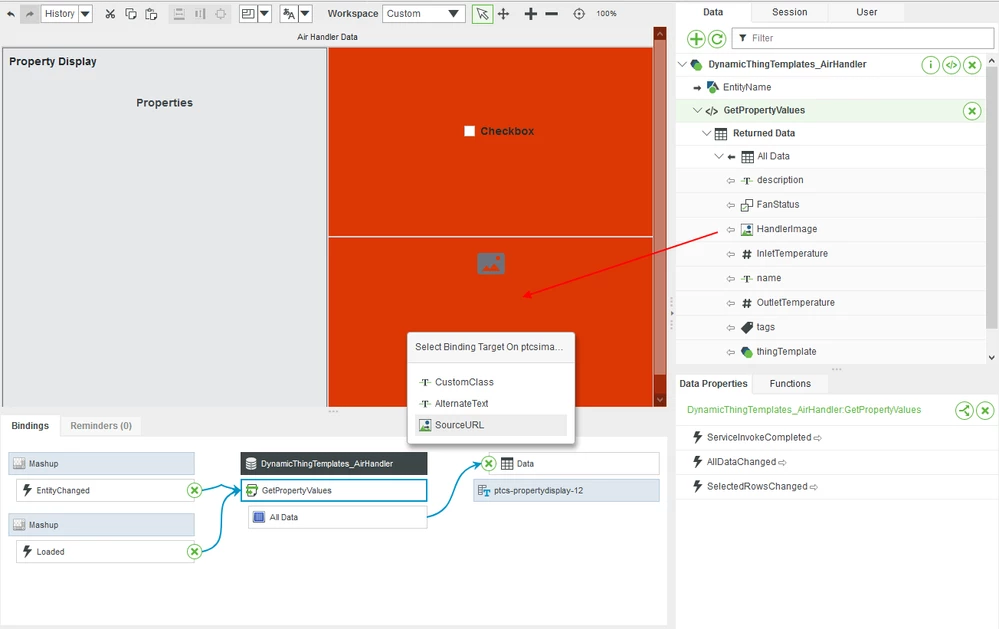The height and width of the screenshot is (629, 999).
Task: Click the localization language icon
Action: [289, 13]
